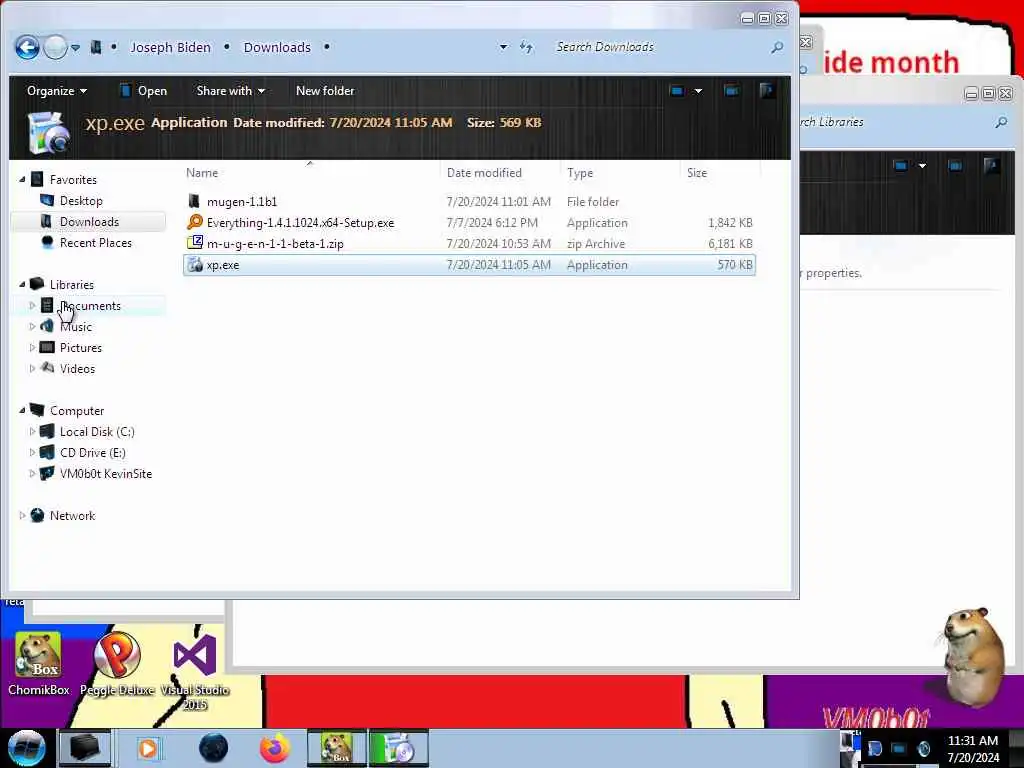
Task: Click the Explorer taskbar button
Action: pos(84,748)
